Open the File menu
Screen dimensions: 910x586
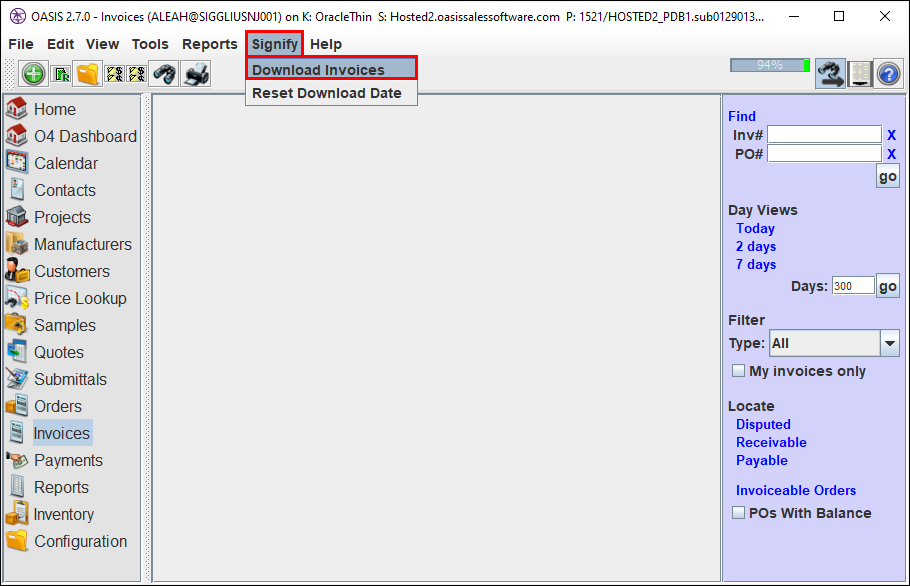tap(21, 44)
